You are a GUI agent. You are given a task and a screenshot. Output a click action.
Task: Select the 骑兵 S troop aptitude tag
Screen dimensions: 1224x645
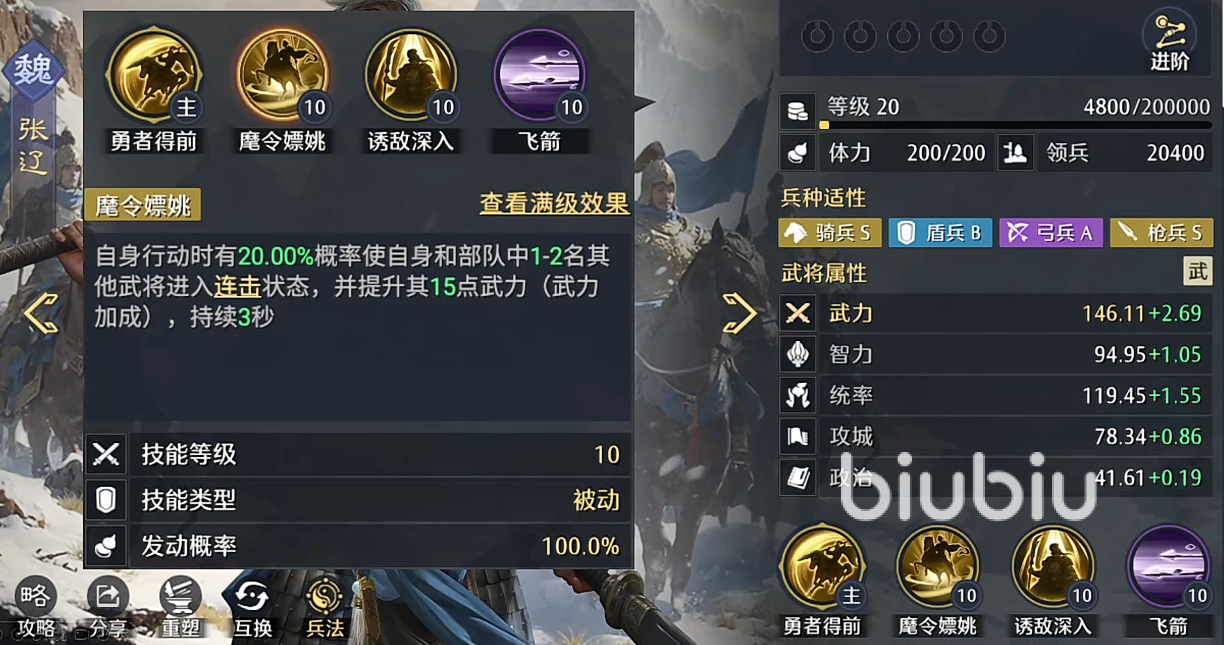(828, 233)
